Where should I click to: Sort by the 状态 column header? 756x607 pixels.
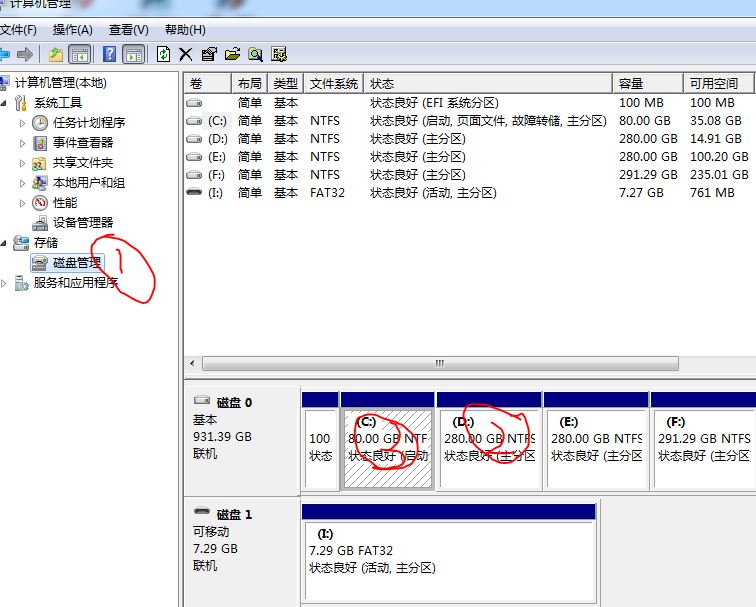coord(488,84)
